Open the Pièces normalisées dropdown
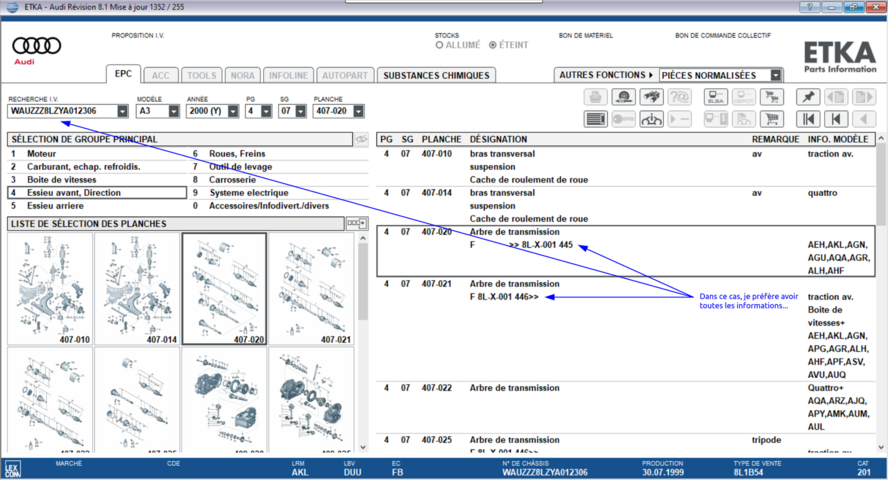888x480 pixels. (x=776, y=75)
